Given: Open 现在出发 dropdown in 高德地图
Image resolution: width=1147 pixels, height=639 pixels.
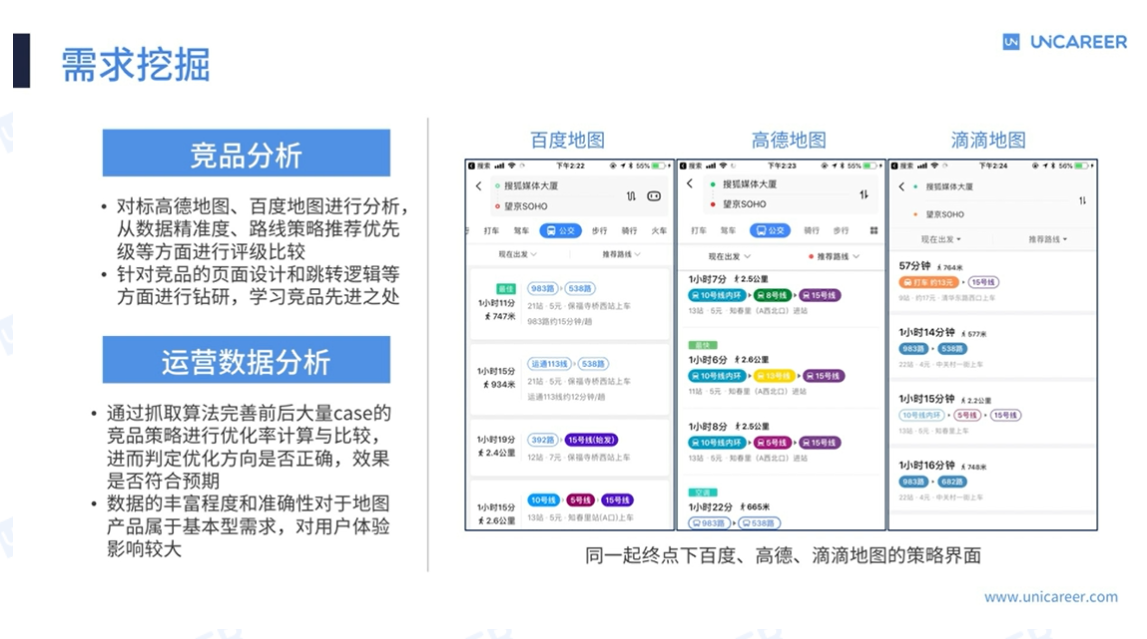Looking at the screenshot, I should [729, 257].
